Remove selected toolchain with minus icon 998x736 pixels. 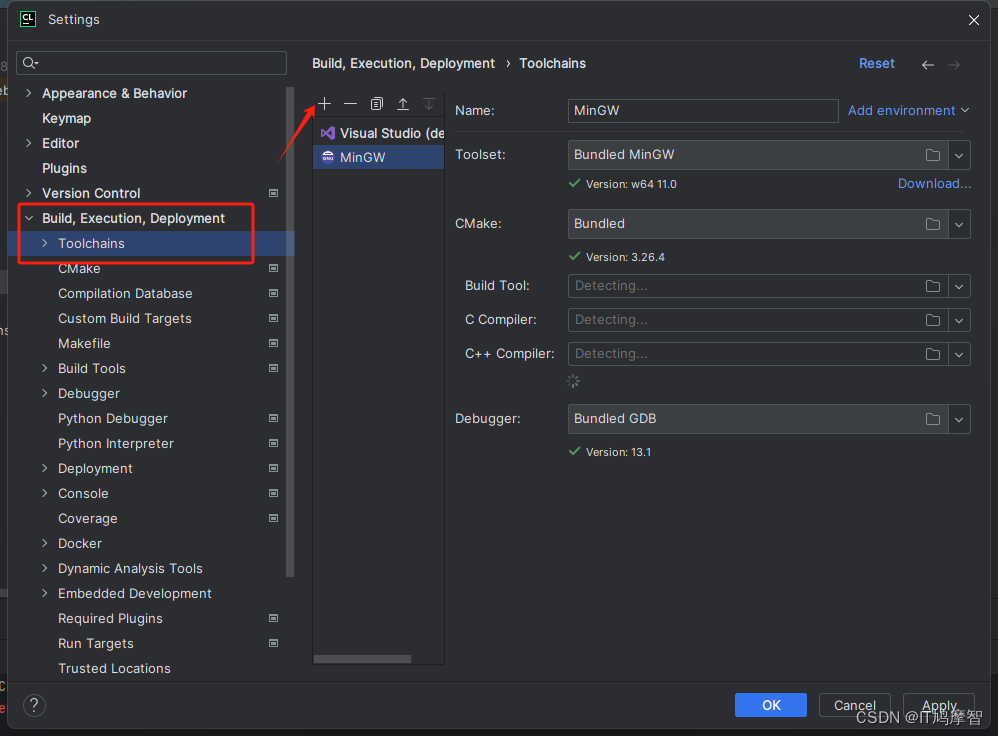(351, 104)
